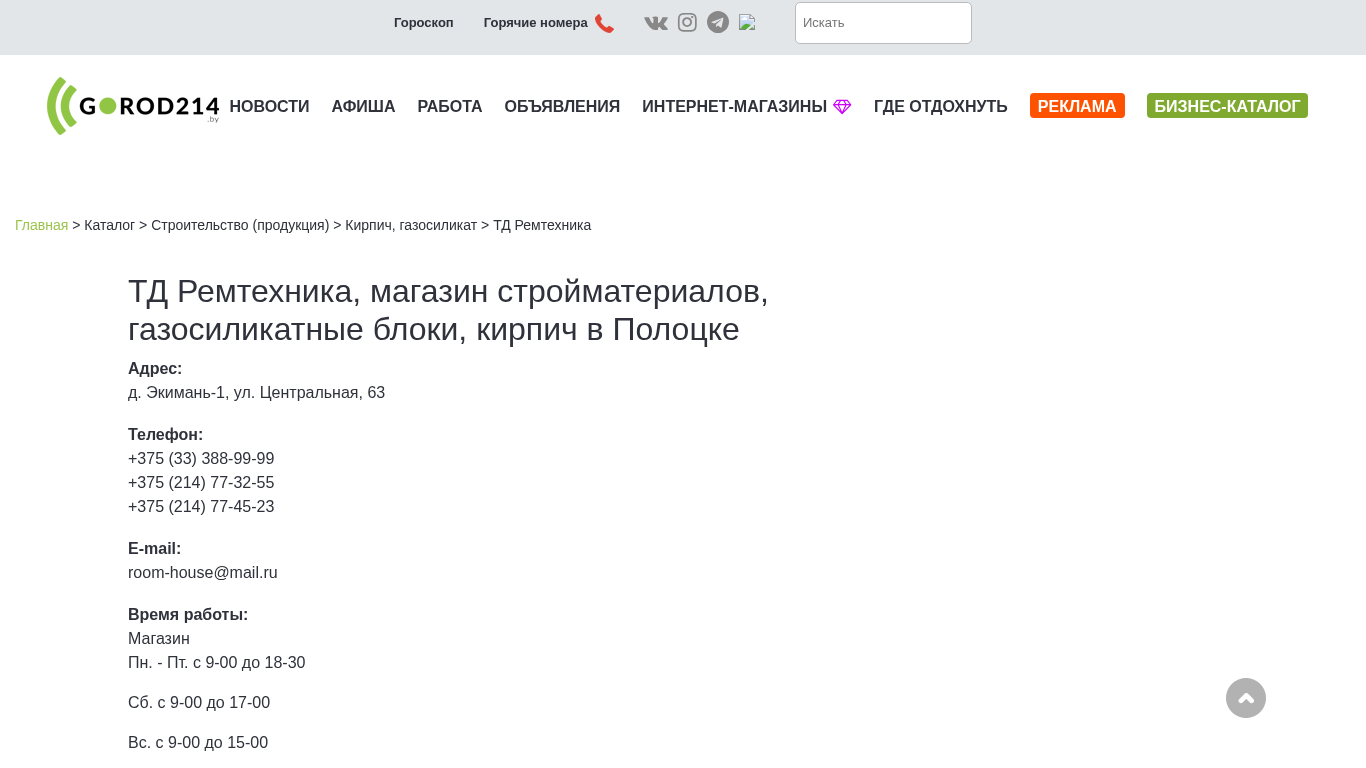1366x768 pixels.
Task: Click the scroll-to-top arrow button
Action: click(1246, 698)
